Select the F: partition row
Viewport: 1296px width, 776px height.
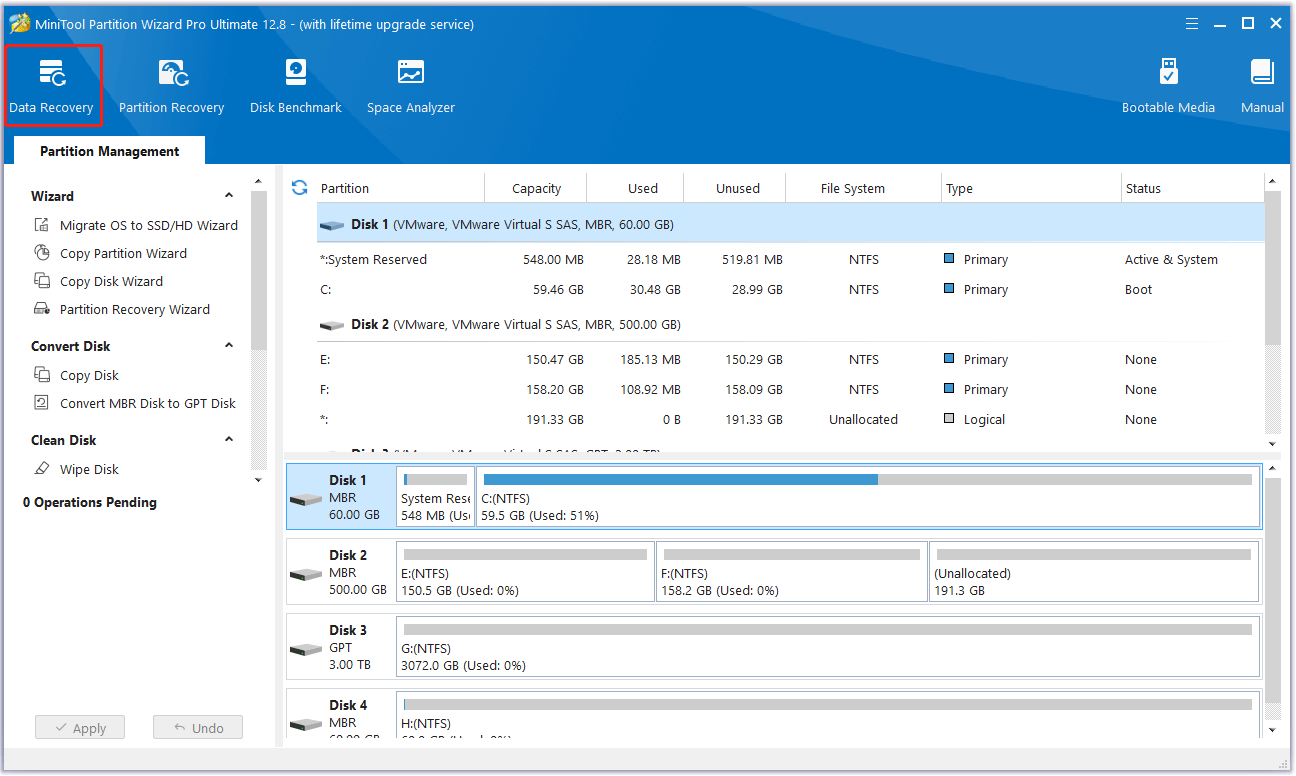pos(791,389)
